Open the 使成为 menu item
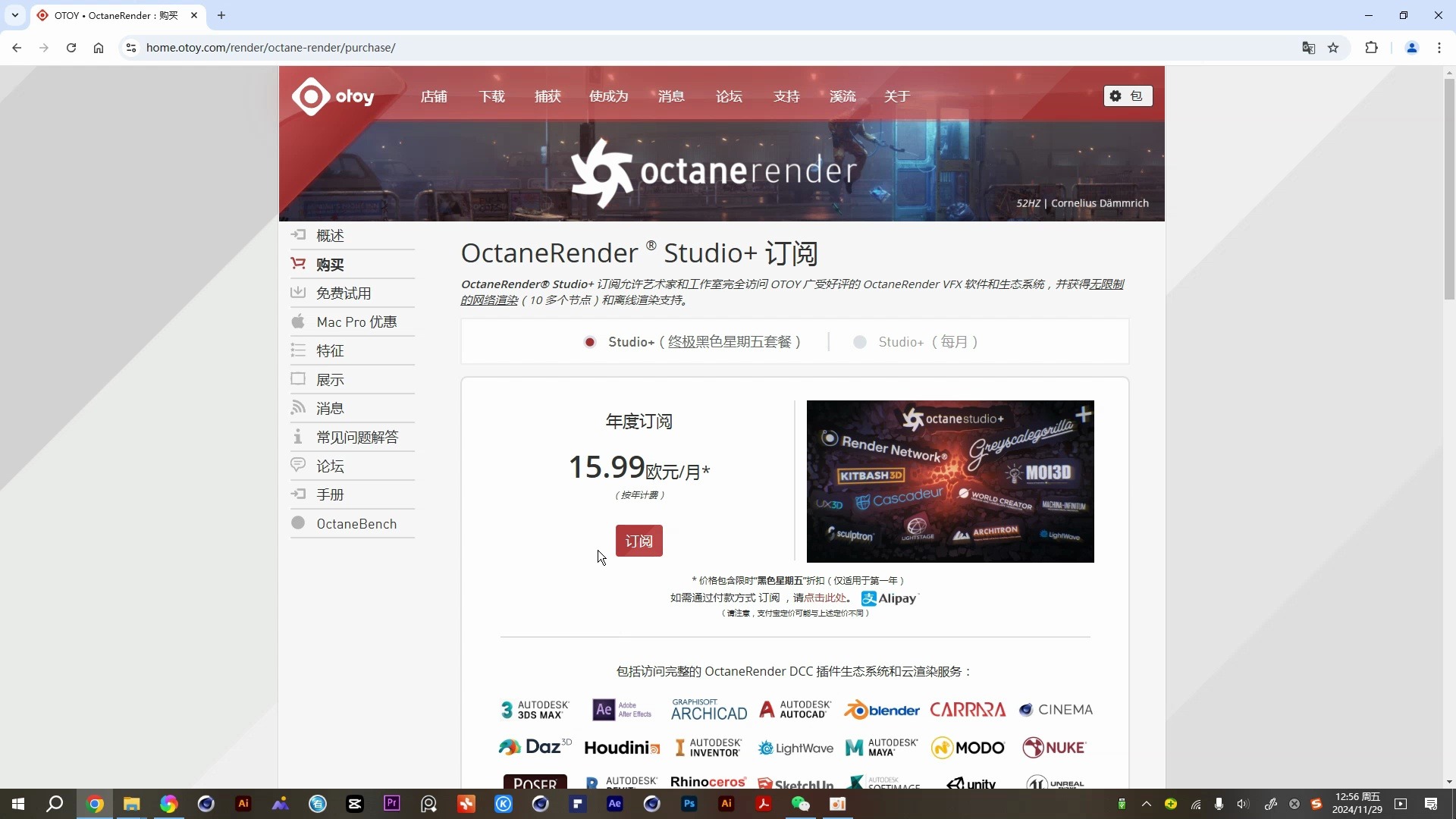This screenshot has height=819, width=1456. pos(608,96)
